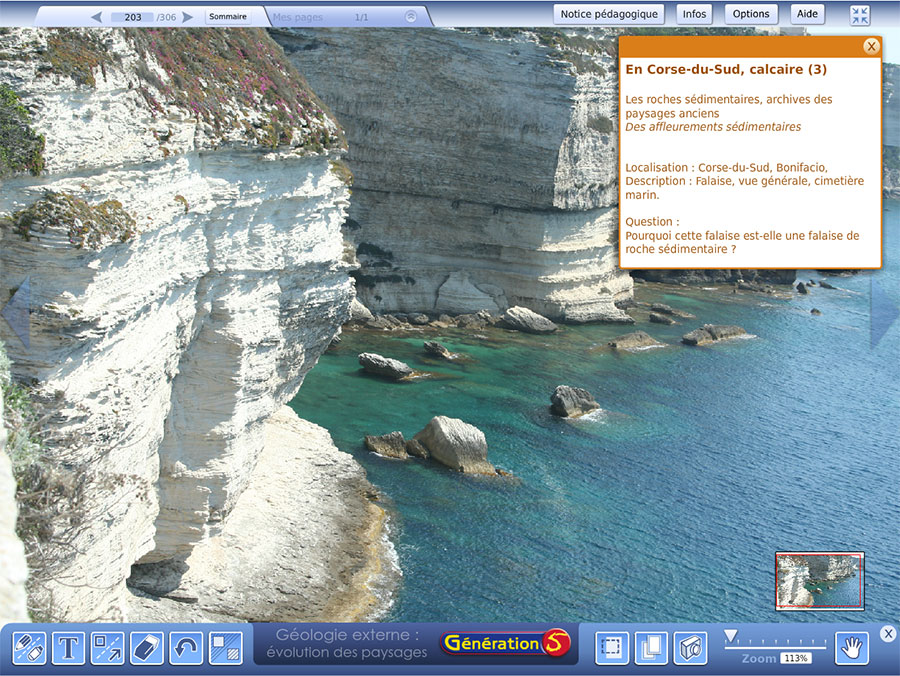Click the Zoom slider handle
Image resolution: width=900 pixels, height=676 pixels.
[x=731, y=636]
